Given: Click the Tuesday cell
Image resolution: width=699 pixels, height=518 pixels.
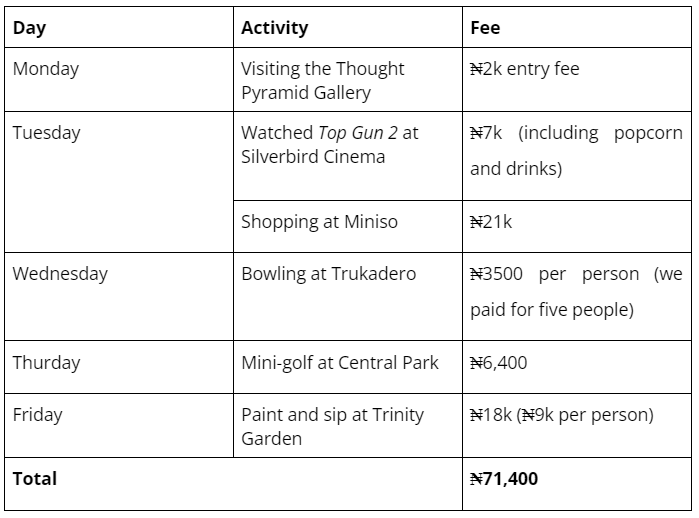Looking at the screenshot, I should [47, 133].
